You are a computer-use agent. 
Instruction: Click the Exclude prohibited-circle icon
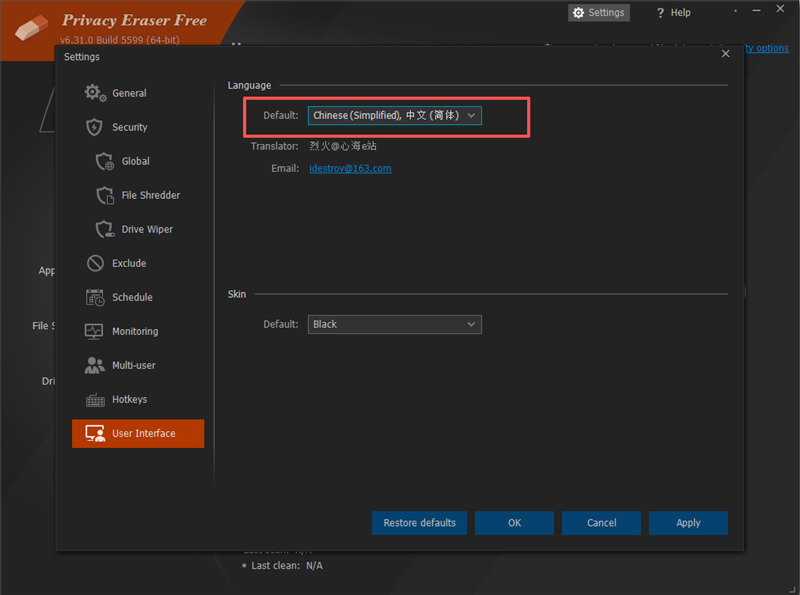(95, 263)
